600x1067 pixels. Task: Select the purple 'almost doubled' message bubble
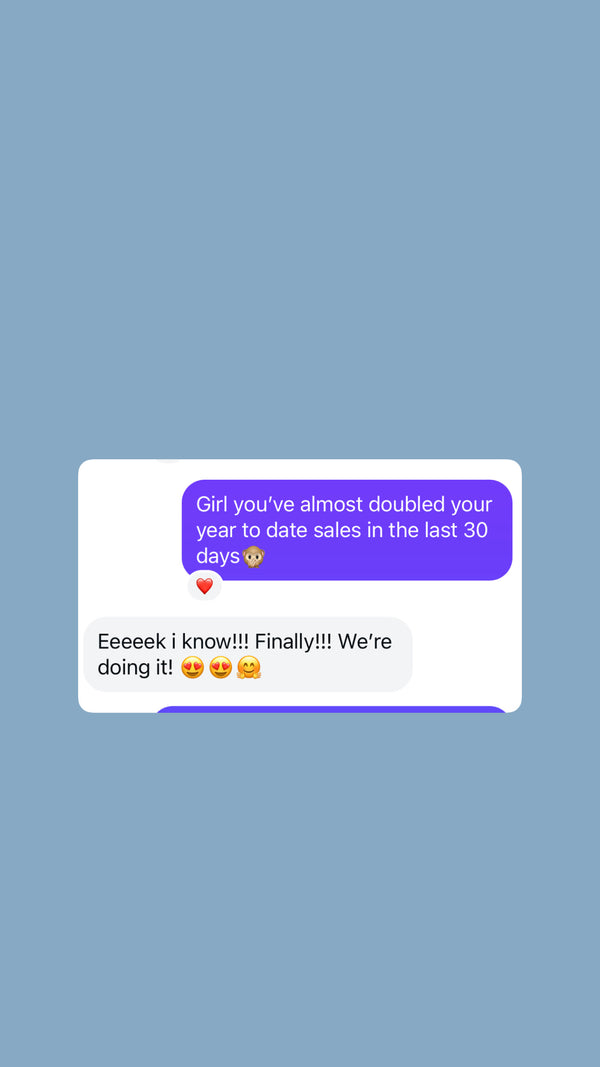(x=347, y=530)
